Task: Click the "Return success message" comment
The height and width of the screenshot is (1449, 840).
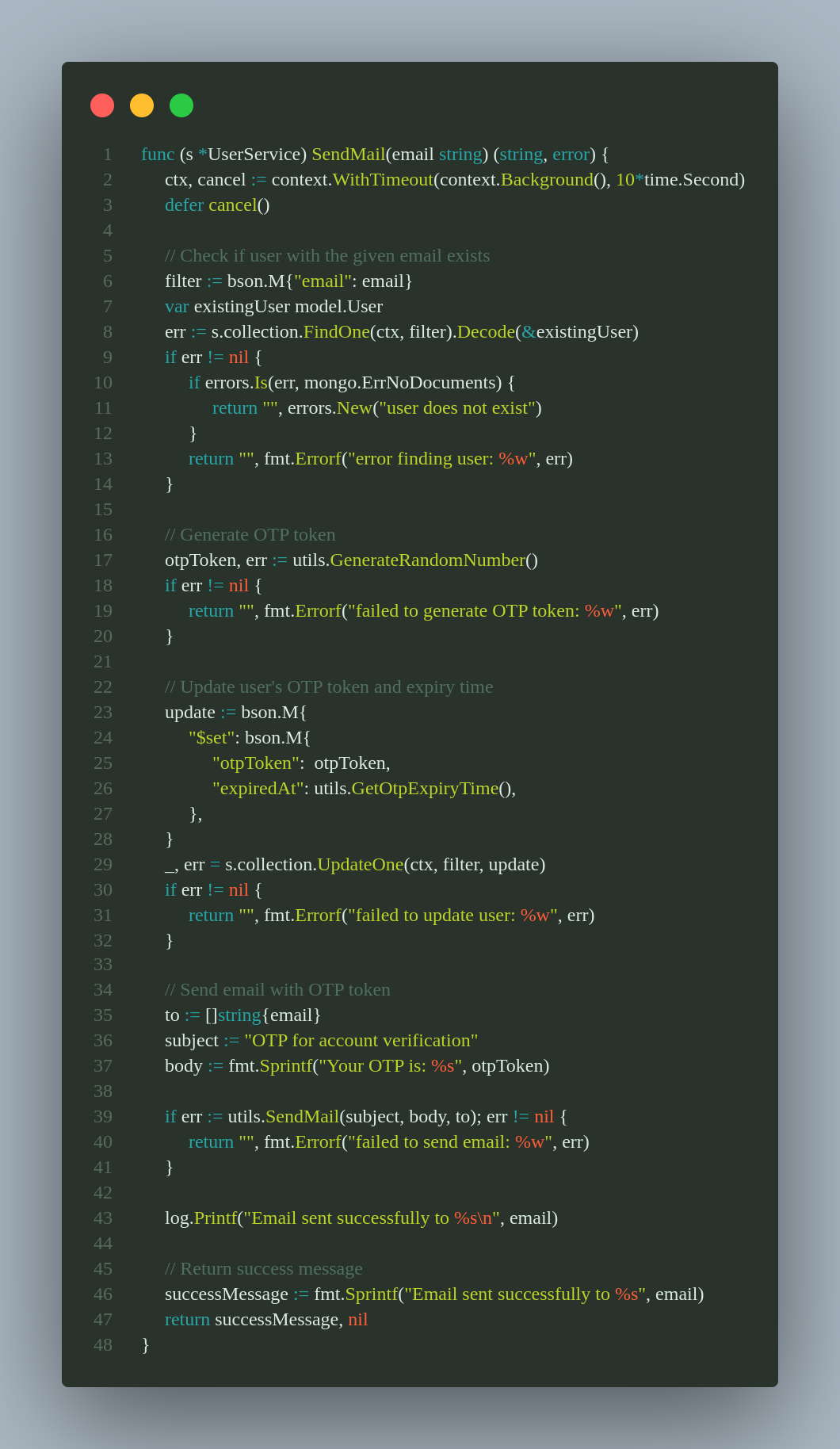Action: (263, 1269)
